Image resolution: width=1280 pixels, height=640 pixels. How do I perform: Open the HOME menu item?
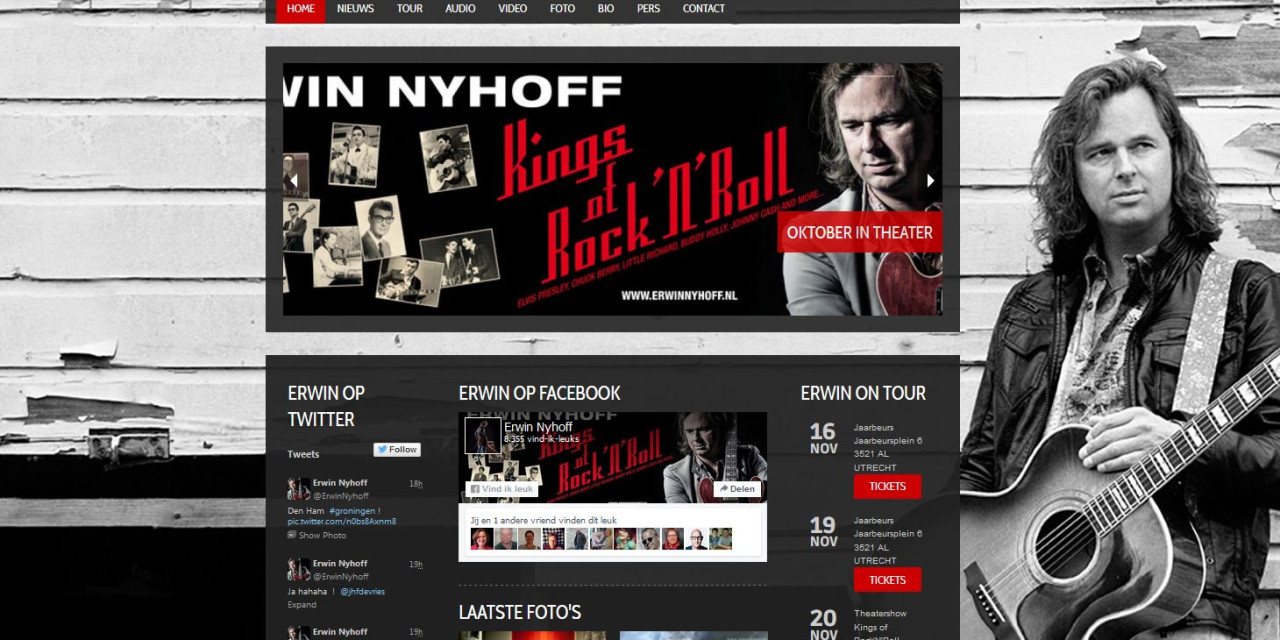(x=301, y=9)
